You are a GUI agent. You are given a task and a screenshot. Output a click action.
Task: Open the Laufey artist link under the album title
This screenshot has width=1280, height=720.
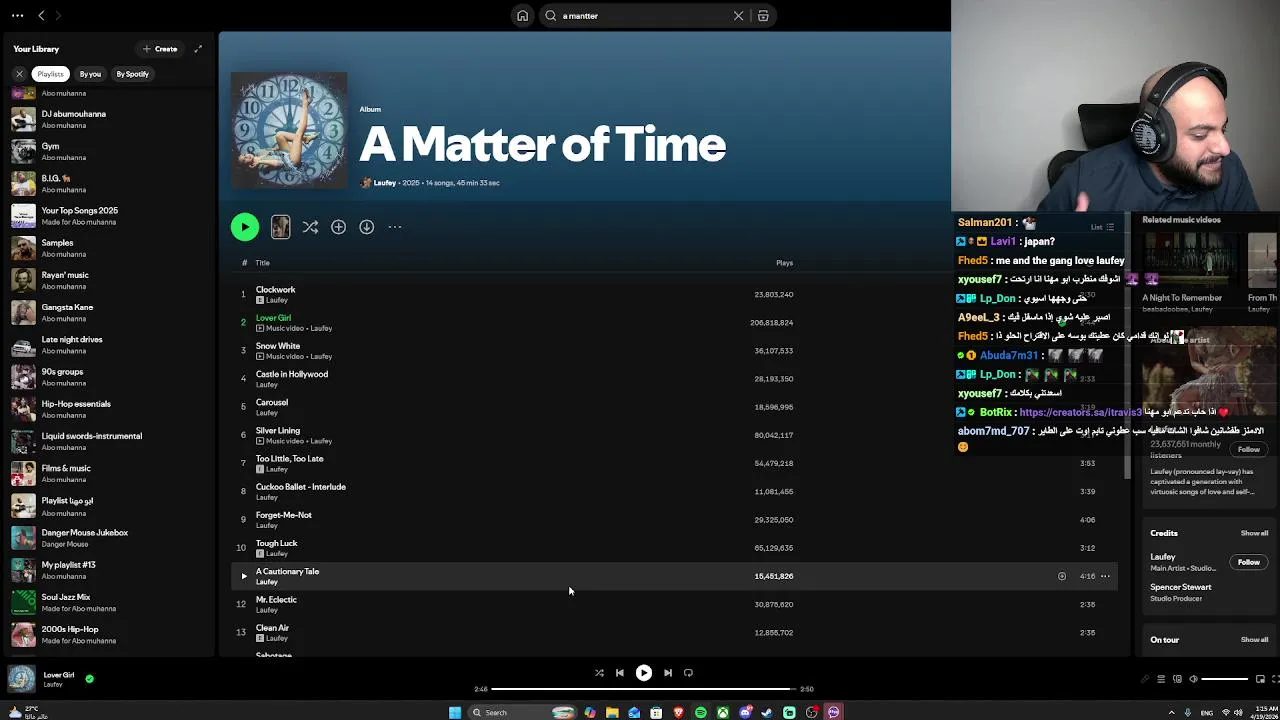pos(384,183)
